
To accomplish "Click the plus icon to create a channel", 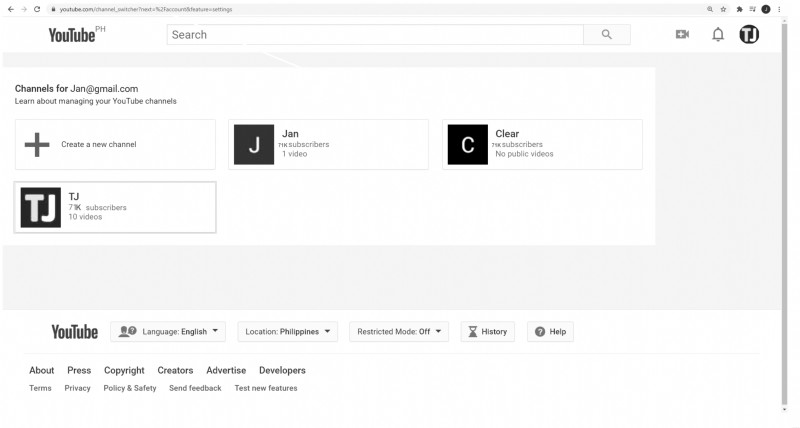I will pos(37,144).
